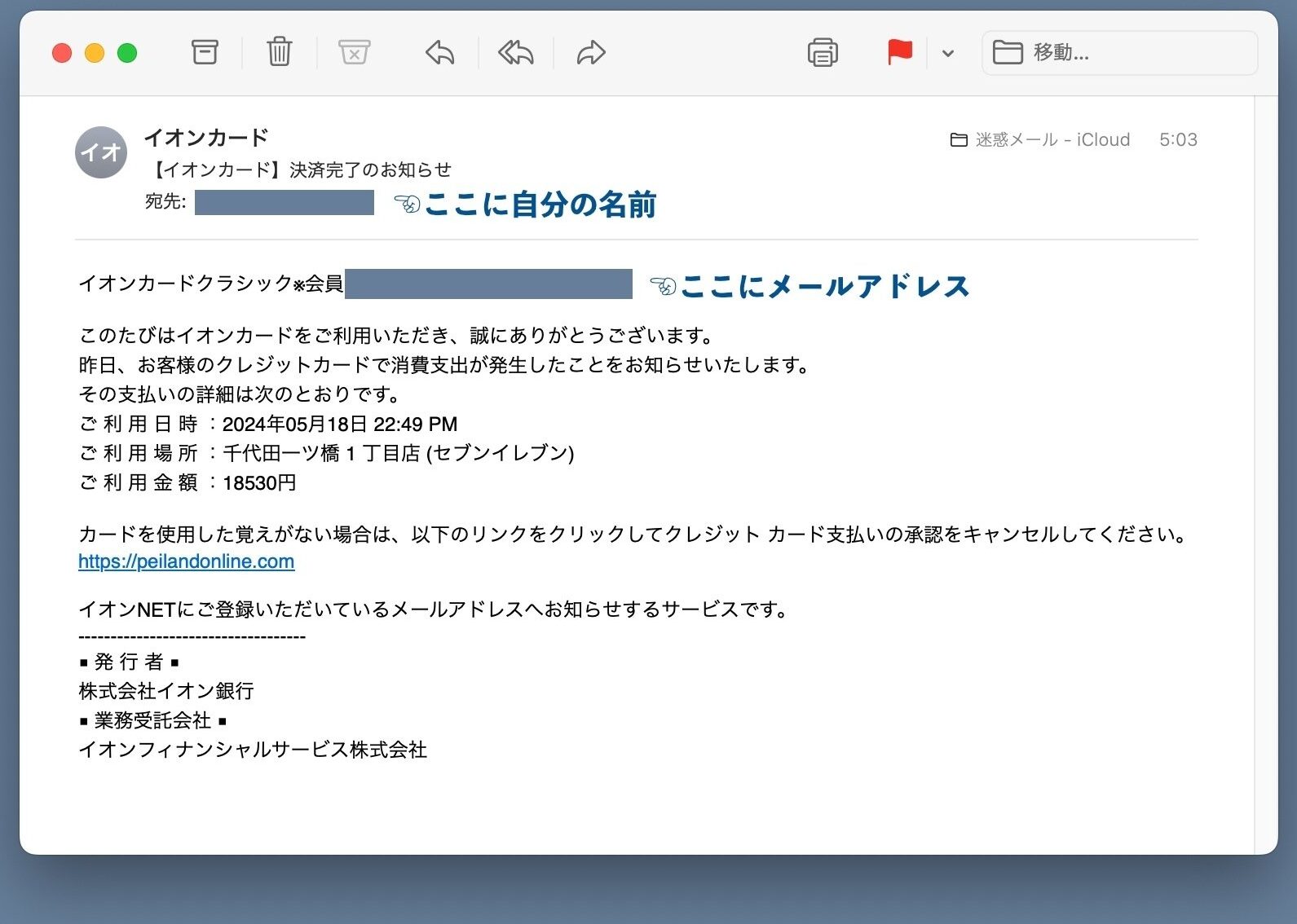This screenshot has width=1297, height=924.
Task: Delete the email using the trash icon
Action: 279,52
